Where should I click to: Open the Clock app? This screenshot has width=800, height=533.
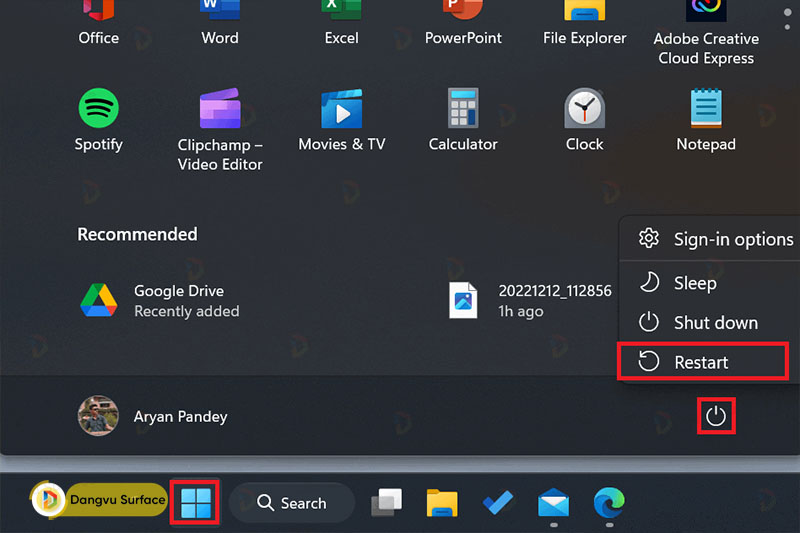pyautogui.click(x=585, y=120)
